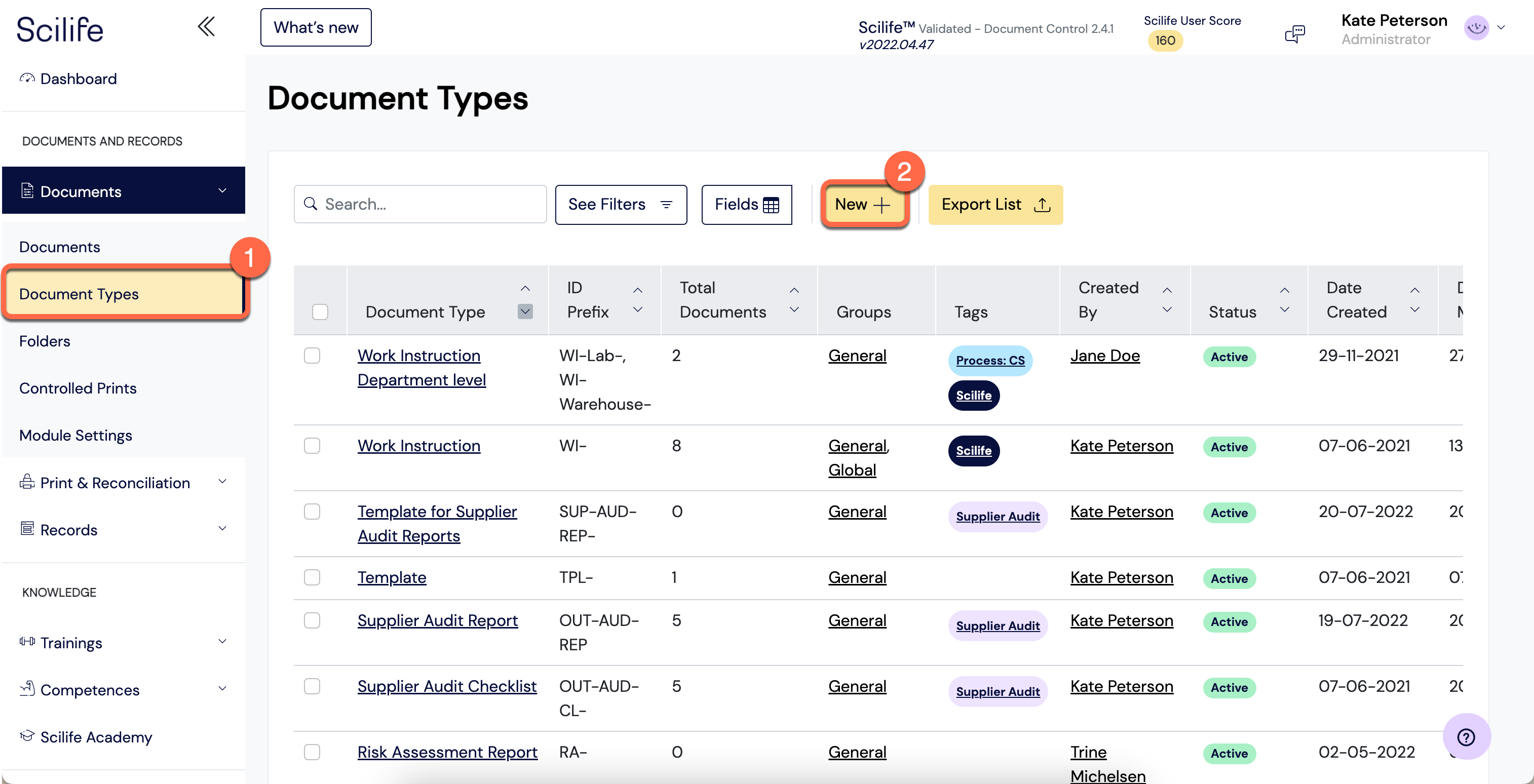Go to Folders in sidebar
Image resolution: width=1534 pixels, height=784 pixels.
tap(45, 341)
